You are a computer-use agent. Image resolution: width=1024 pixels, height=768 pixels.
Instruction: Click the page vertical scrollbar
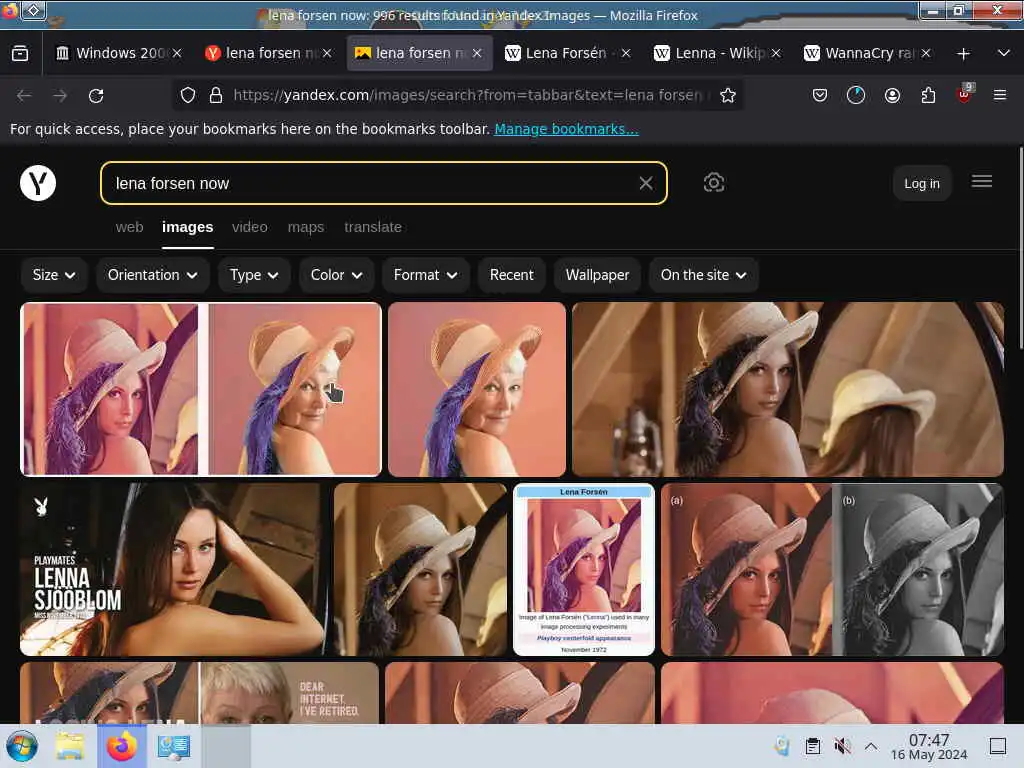(1020, 248)
